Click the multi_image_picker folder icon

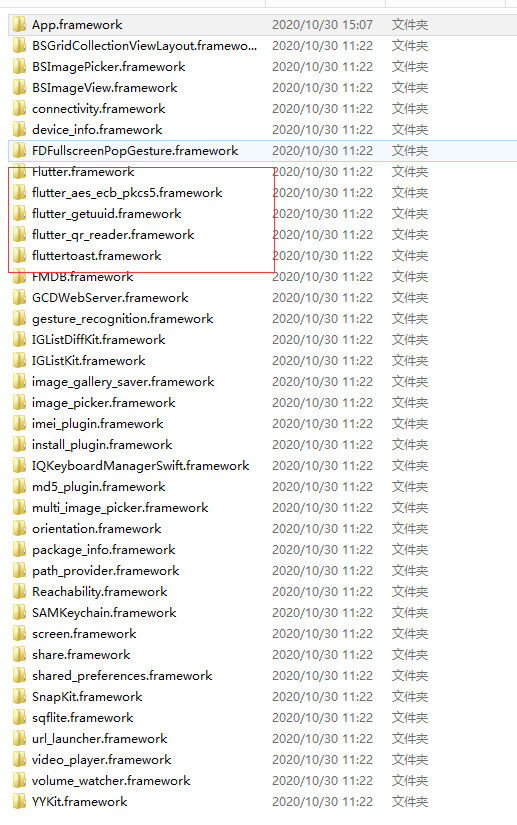coord(19,508)
